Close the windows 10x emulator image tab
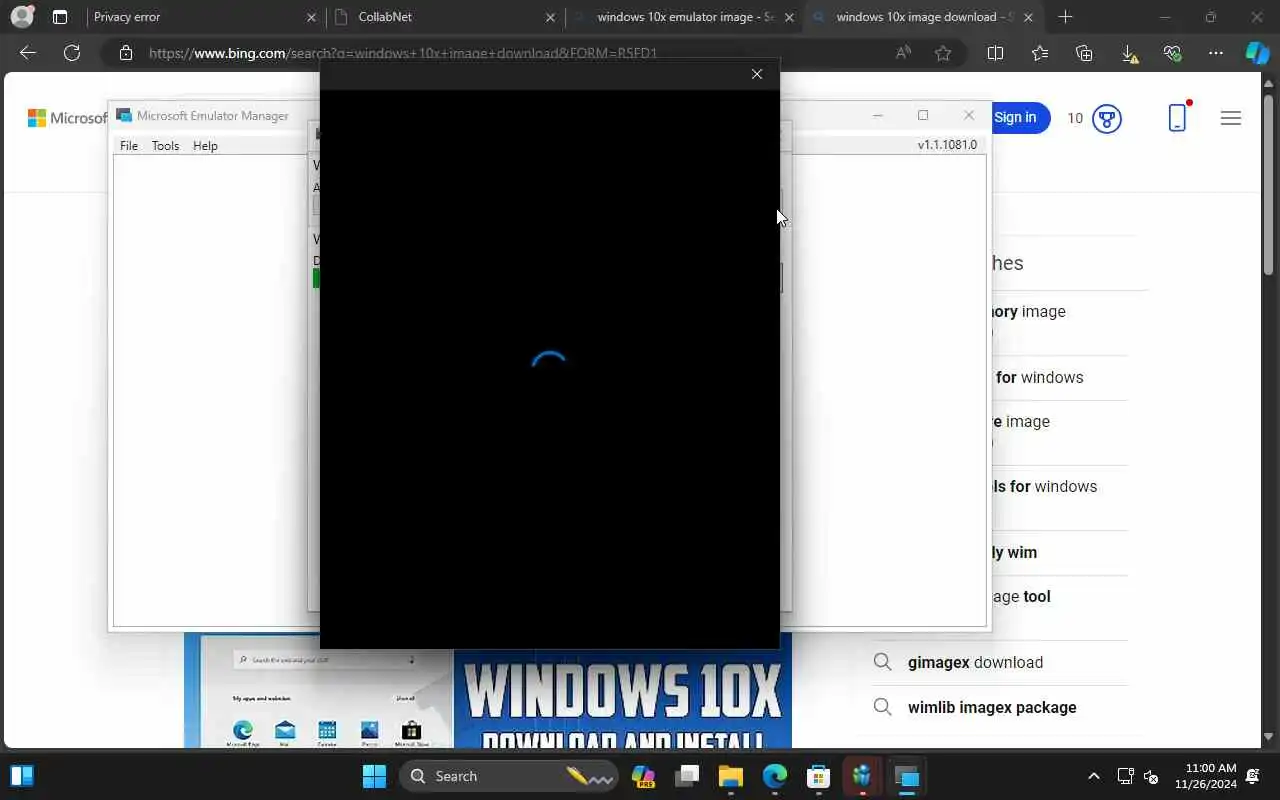1280x800 pixels. point(789,17)
